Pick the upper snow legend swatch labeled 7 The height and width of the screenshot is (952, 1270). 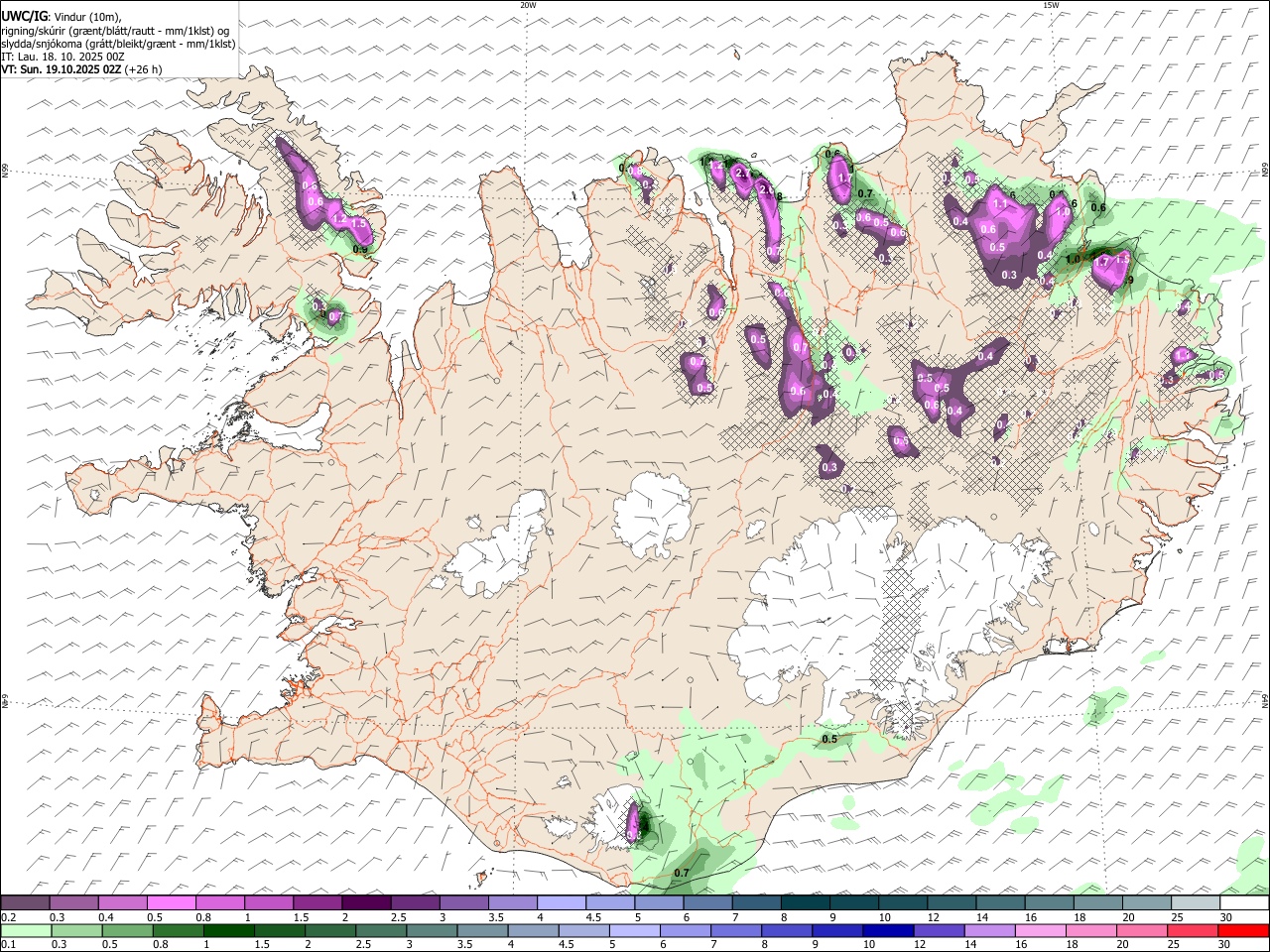[757, 902]
